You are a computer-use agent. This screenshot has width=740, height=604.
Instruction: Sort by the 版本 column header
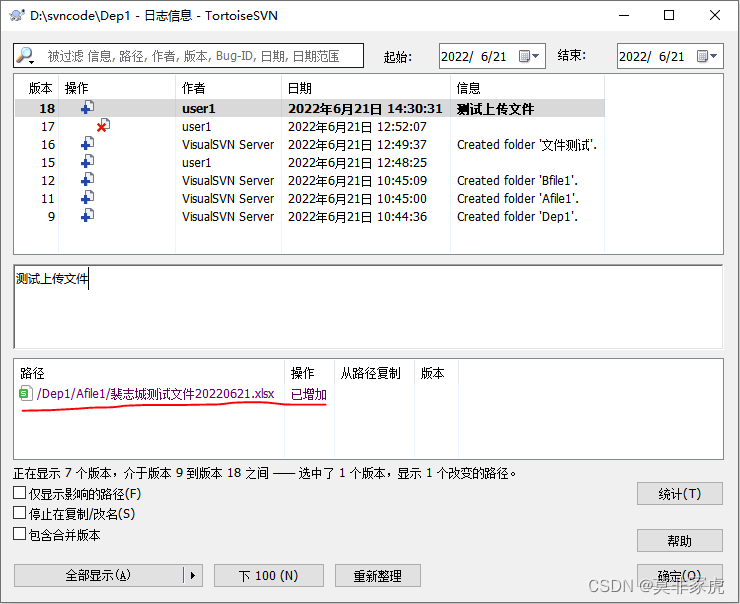click(36, 88)
